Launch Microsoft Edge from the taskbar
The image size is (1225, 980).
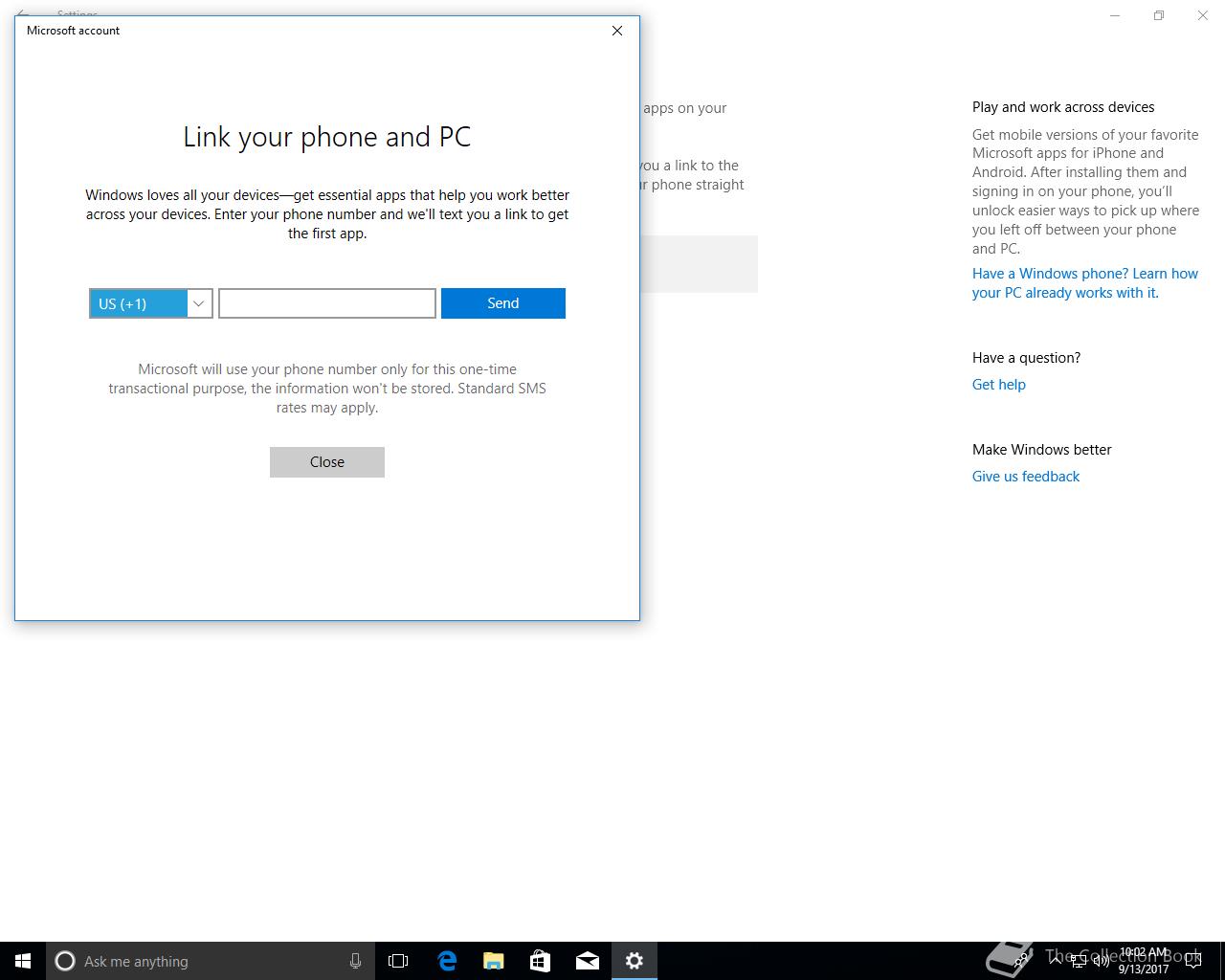[x=447, y=961]
